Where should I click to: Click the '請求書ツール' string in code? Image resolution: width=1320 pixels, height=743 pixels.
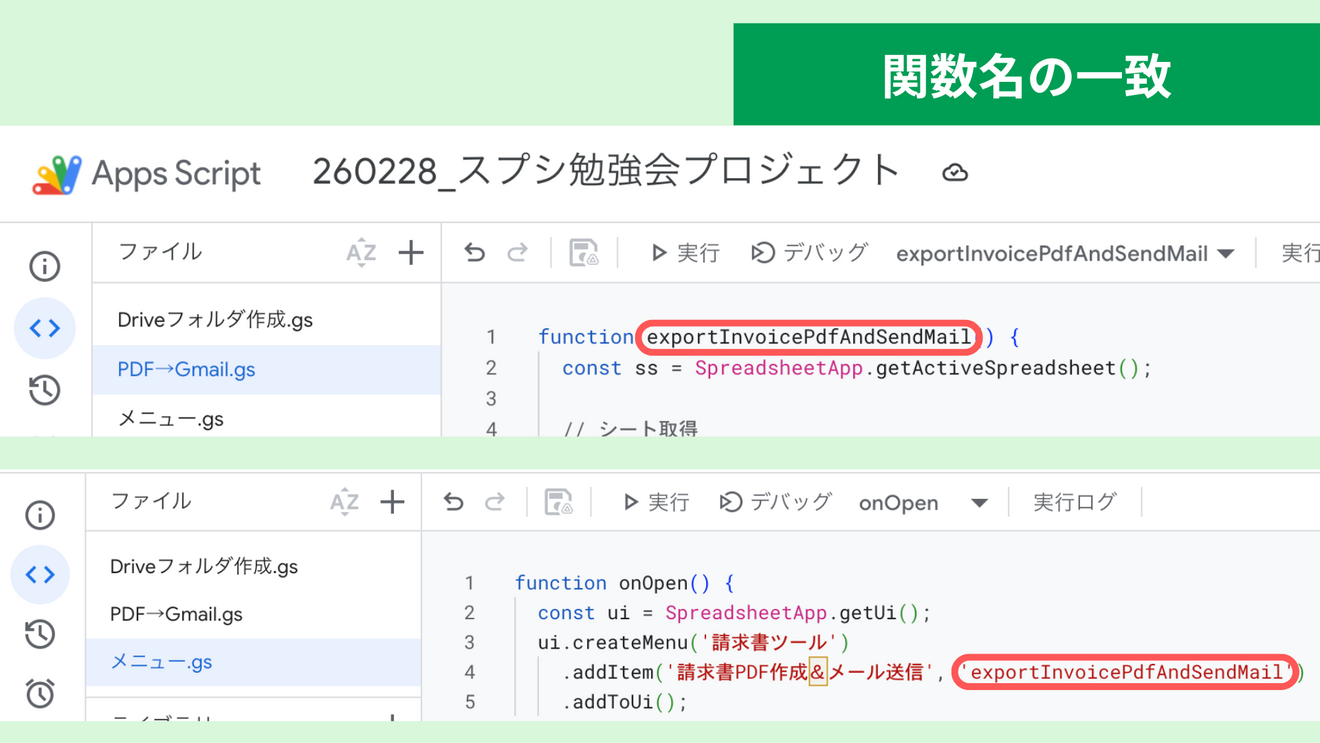click(x=770, y=642)
